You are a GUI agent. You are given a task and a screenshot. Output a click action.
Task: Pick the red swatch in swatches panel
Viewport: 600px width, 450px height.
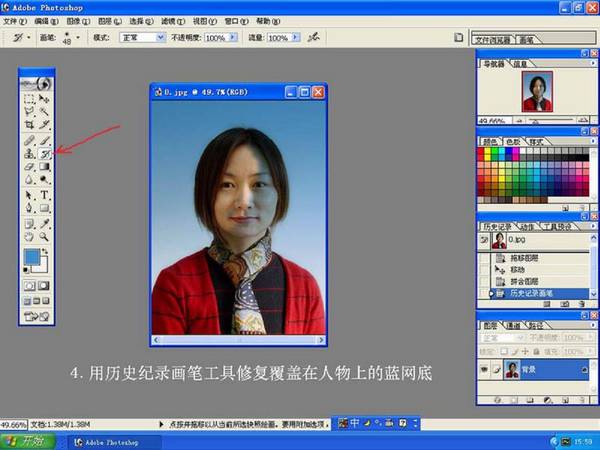coord(481,152)
